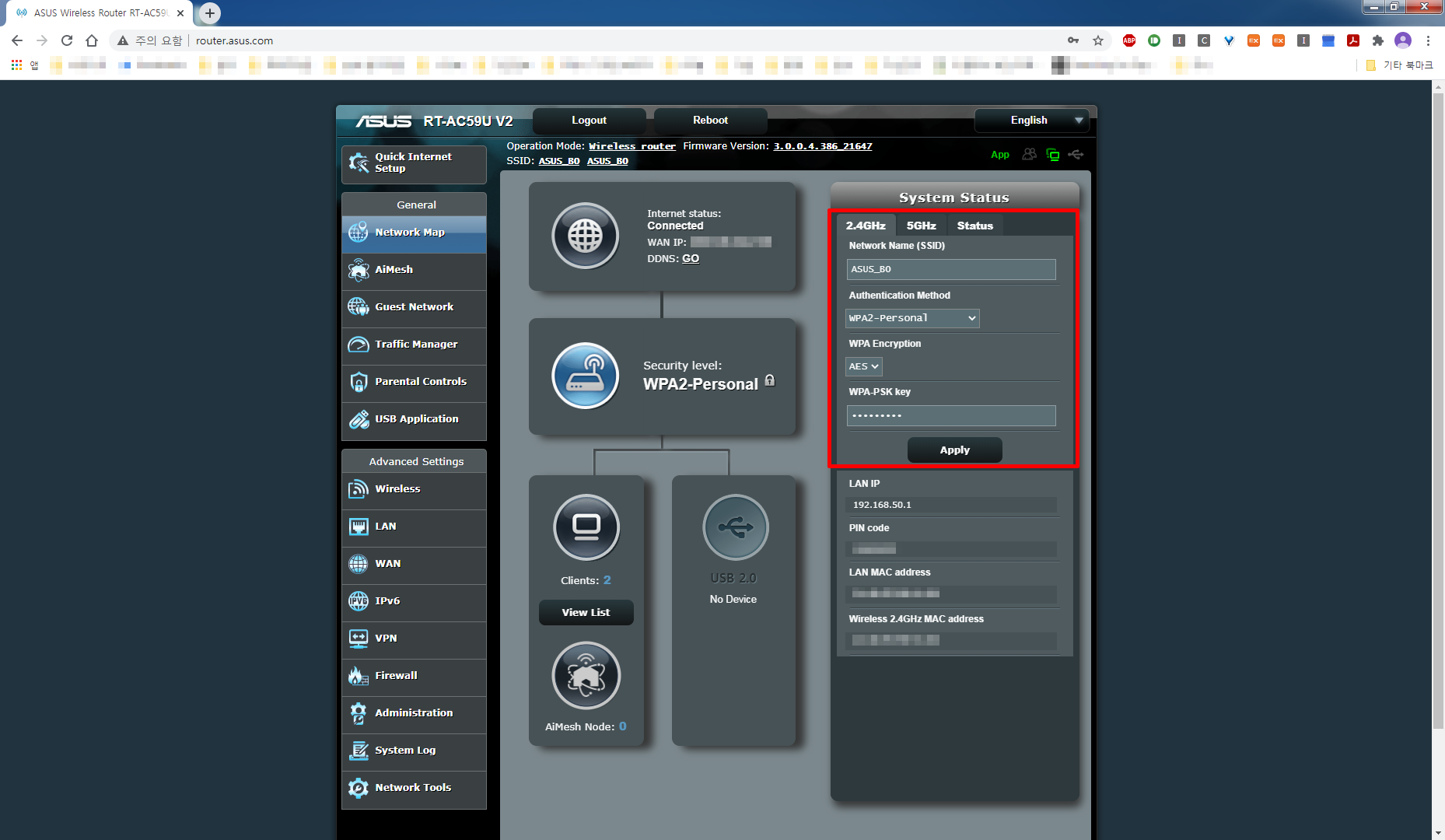
Task: Open Firewall flame icon
Action: [x=359, y=675]
